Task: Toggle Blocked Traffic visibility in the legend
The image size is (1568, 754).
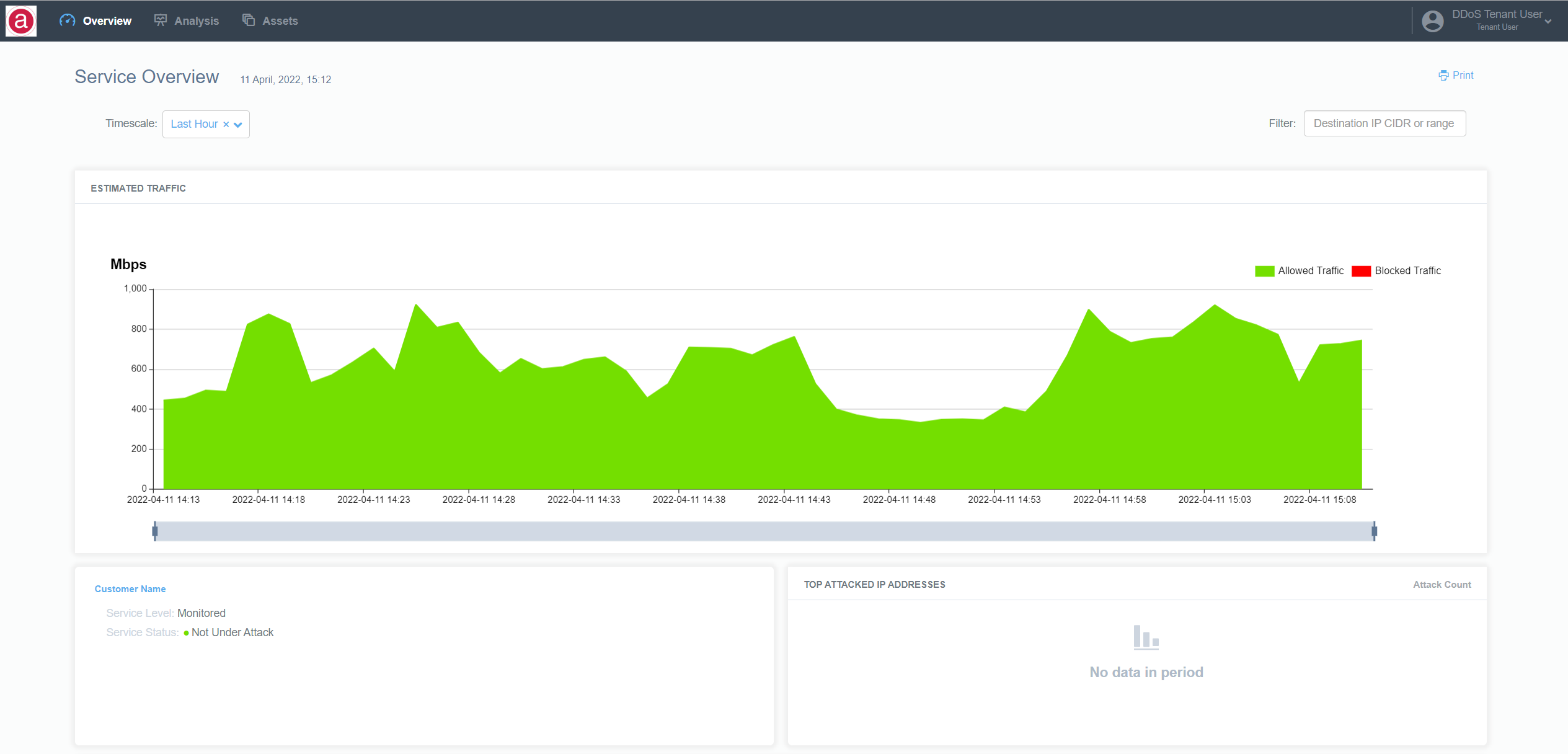Action: (1397, 270)
